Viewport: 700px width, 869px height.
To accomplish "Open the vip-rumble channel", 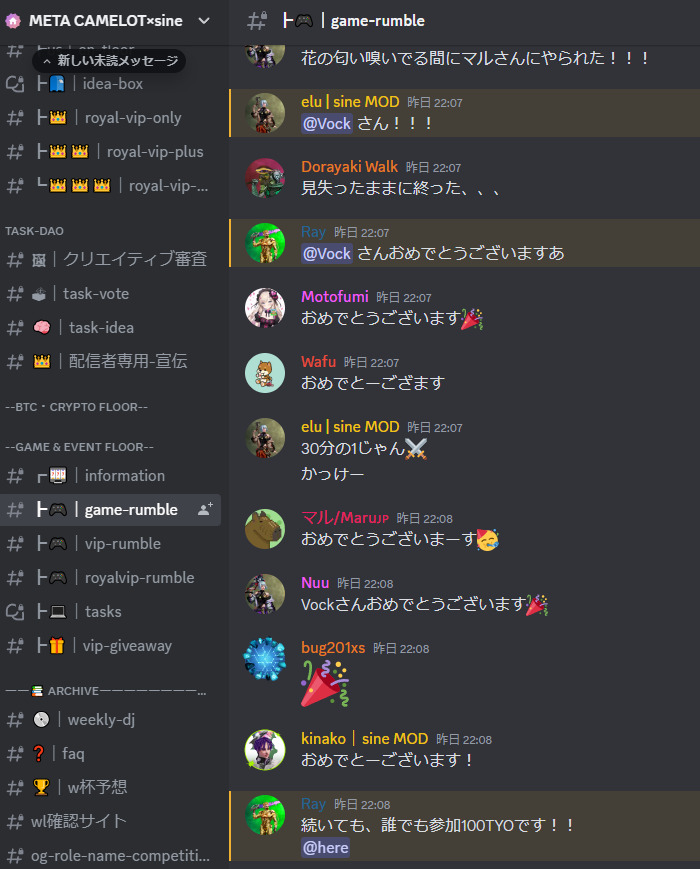I will 110,544.
